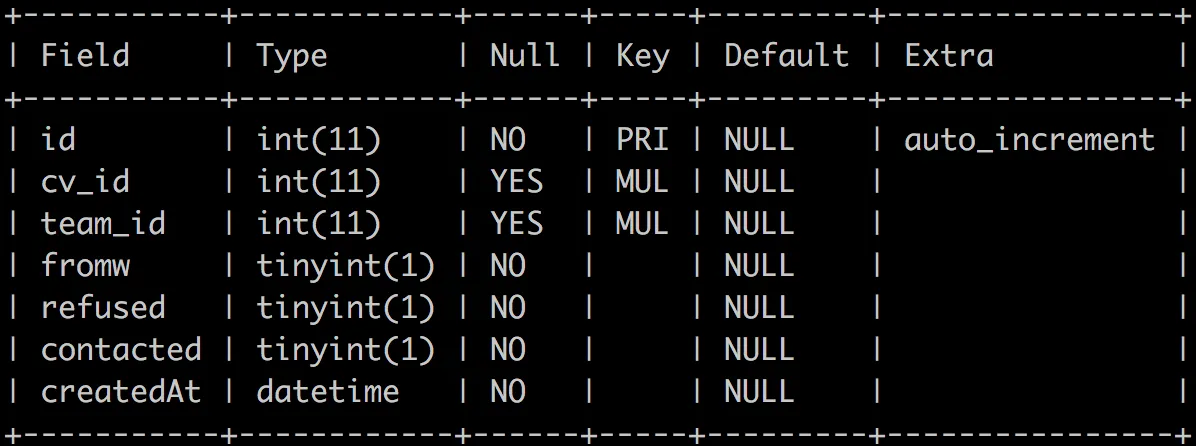Click the createdAt field name
Viewport: 1196px width, 446px height.
pos(121,391)
